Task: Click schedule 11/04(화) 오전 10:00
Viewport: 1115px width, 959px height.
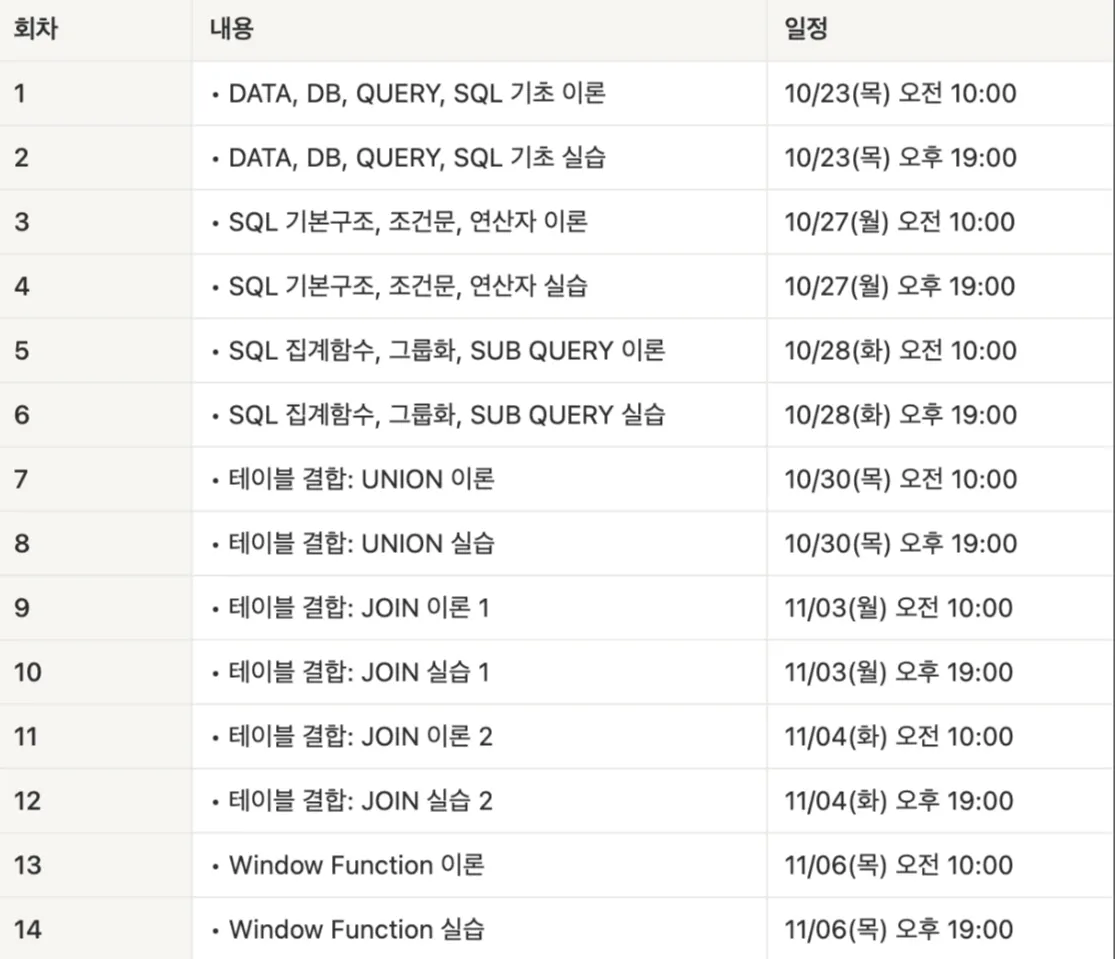Action: coord(899,736)
